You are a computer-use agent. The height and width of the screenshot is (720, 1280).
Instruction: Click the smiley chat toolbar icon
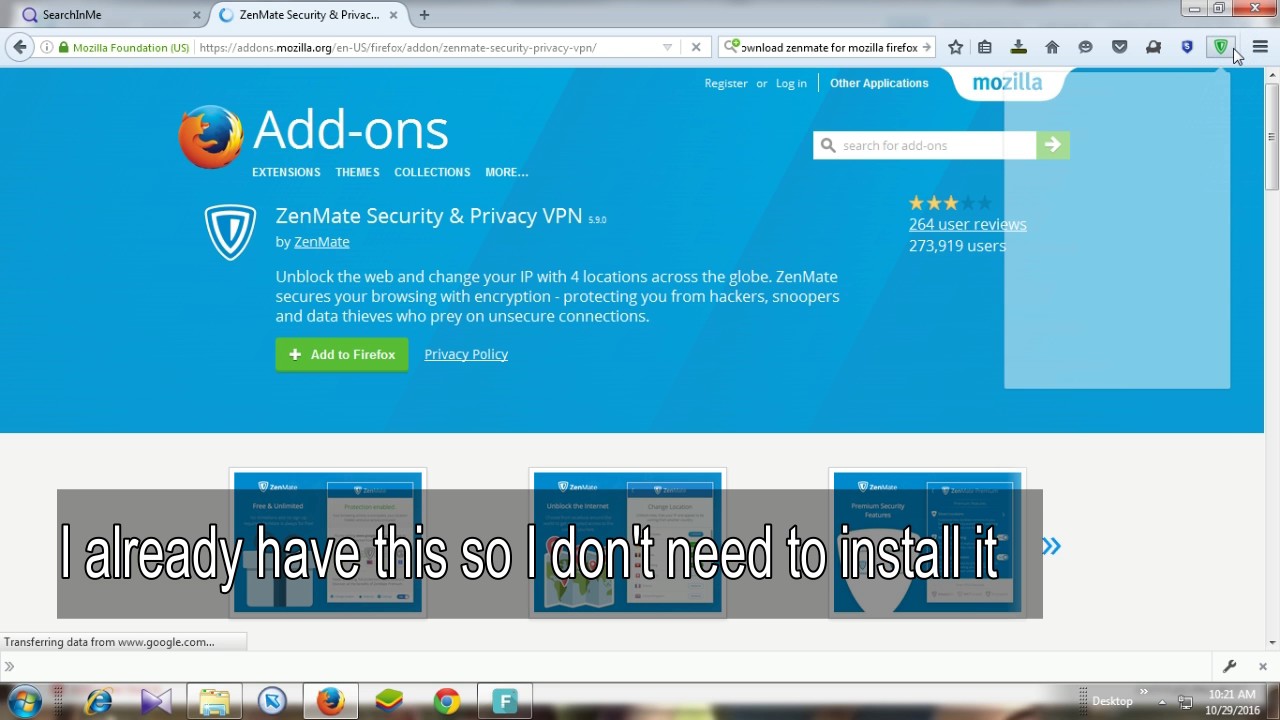(x=1085, y=47)
